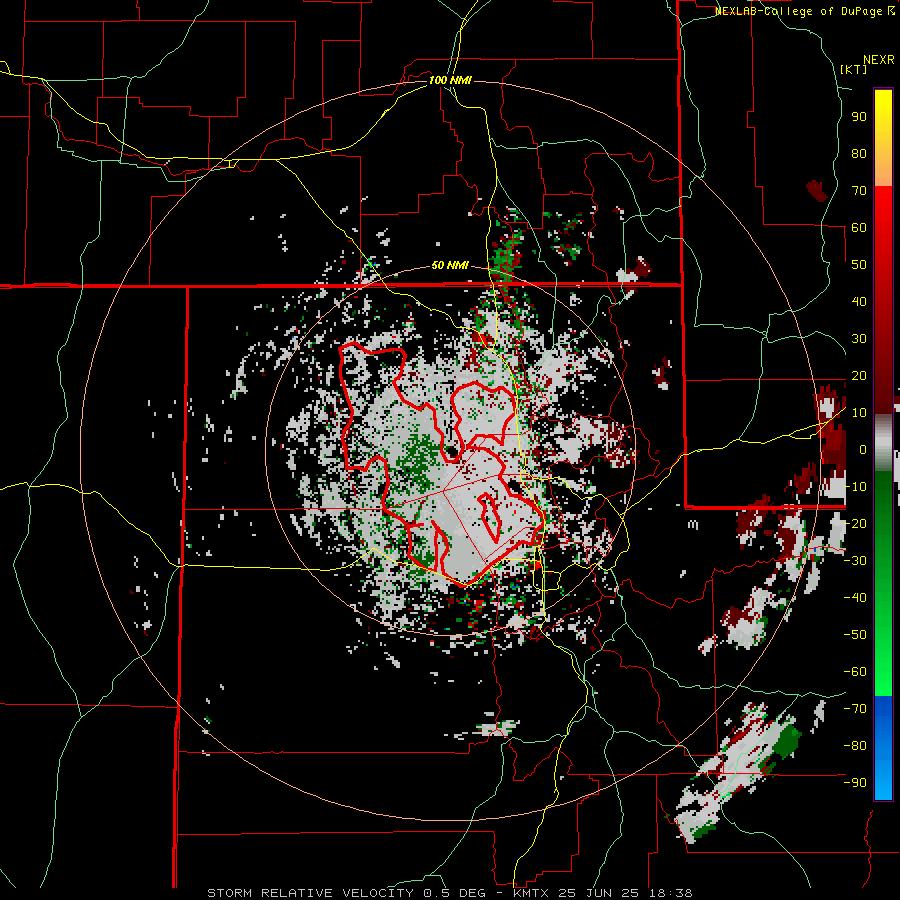Image resolution: width=900 pixels, height=900 pixels.
Task: Click the -60 value on the velocity scale
Action: tap(855, 672)
